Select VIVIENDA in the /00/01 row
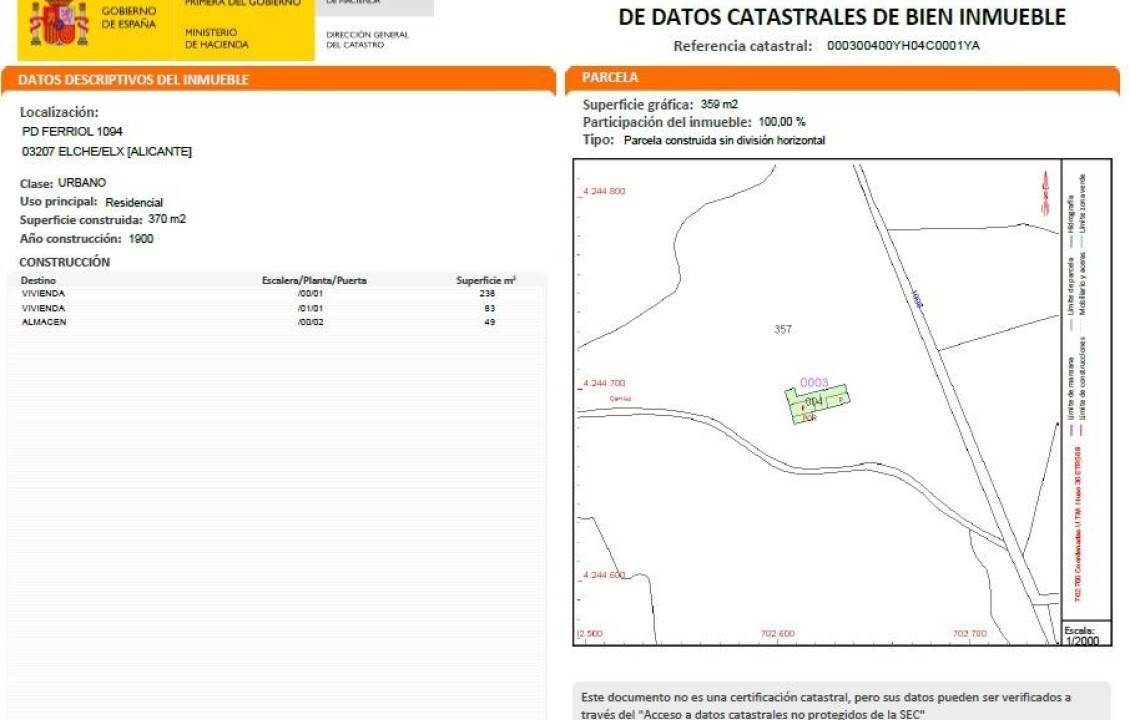 43,293
